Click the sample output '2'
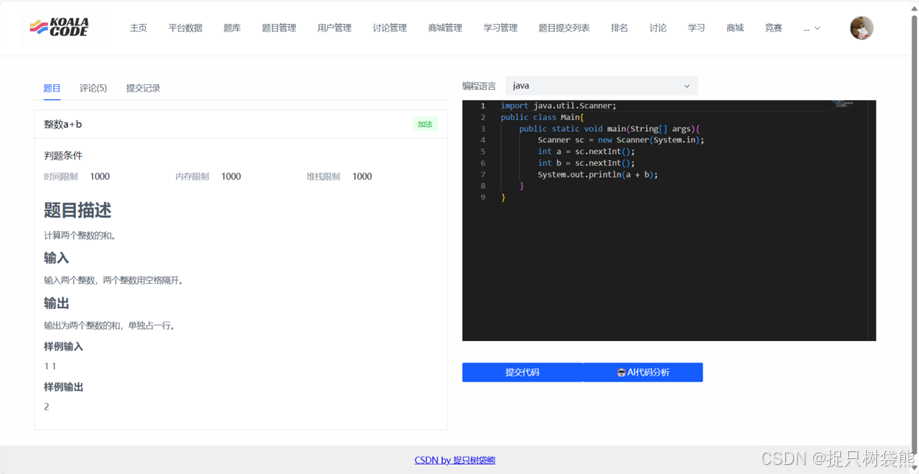This screenshot has width=919, height=474. click(x=46, y=407)
